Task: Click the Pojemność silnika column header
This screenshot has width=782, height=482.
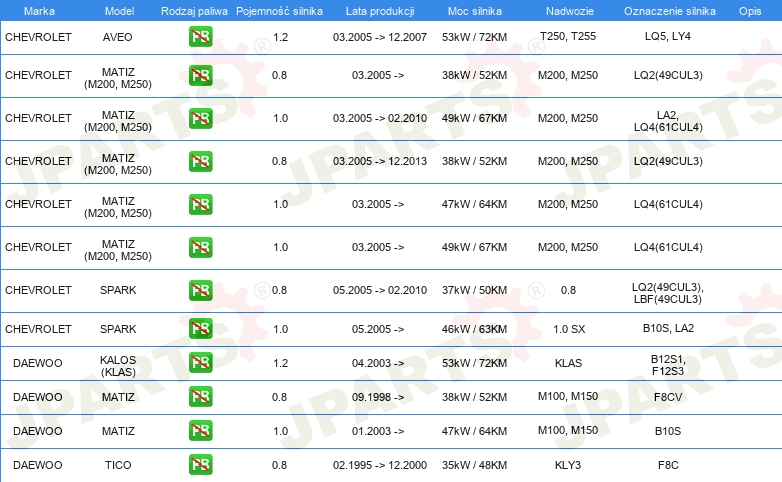Action: [x=279, y=11]
